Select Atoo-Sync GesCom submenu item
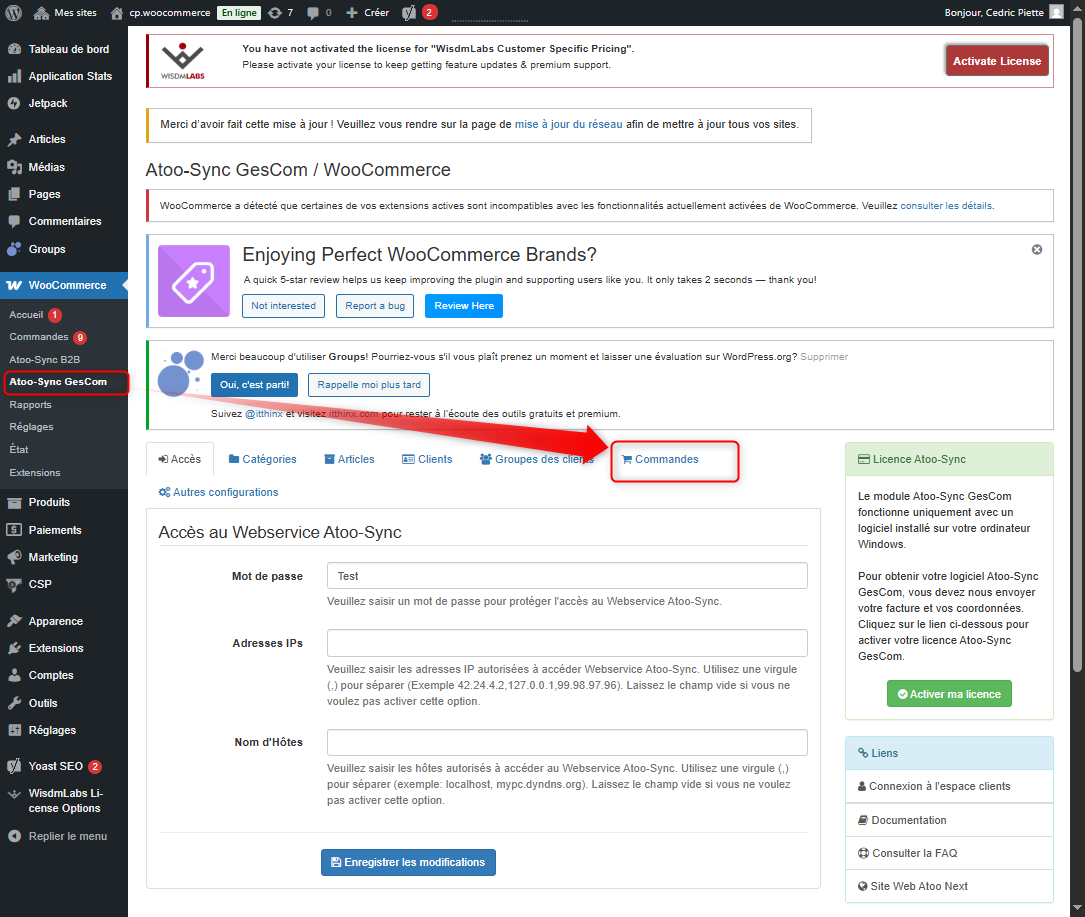Image resolution: width=1085 pixels, height=917 pixels. click(x=58, y=382)
